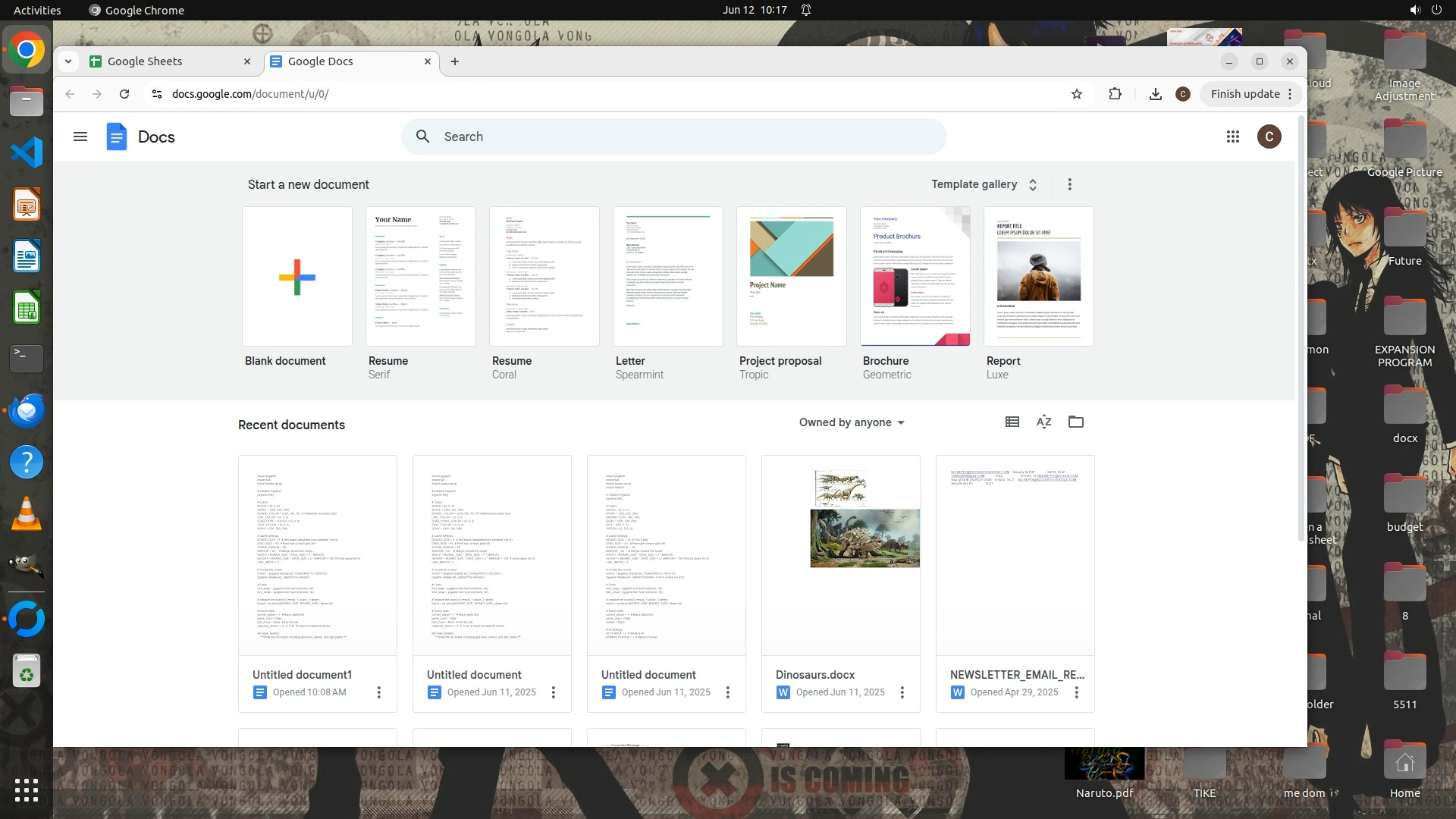Open the Owned by anyone dropdown

click(x=852, y=422)
